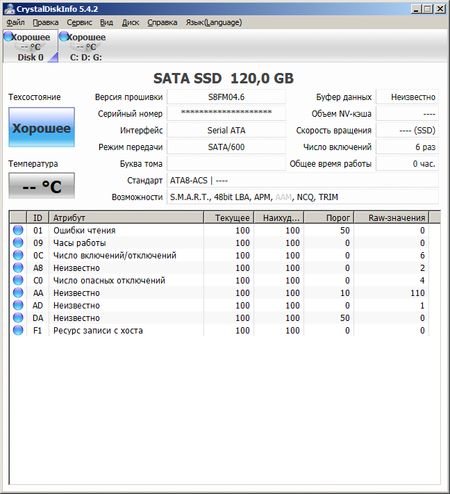Select the Disk 0 drive tab
The width and height of the screenshot is (450, 494).
(x=30, y=46)
